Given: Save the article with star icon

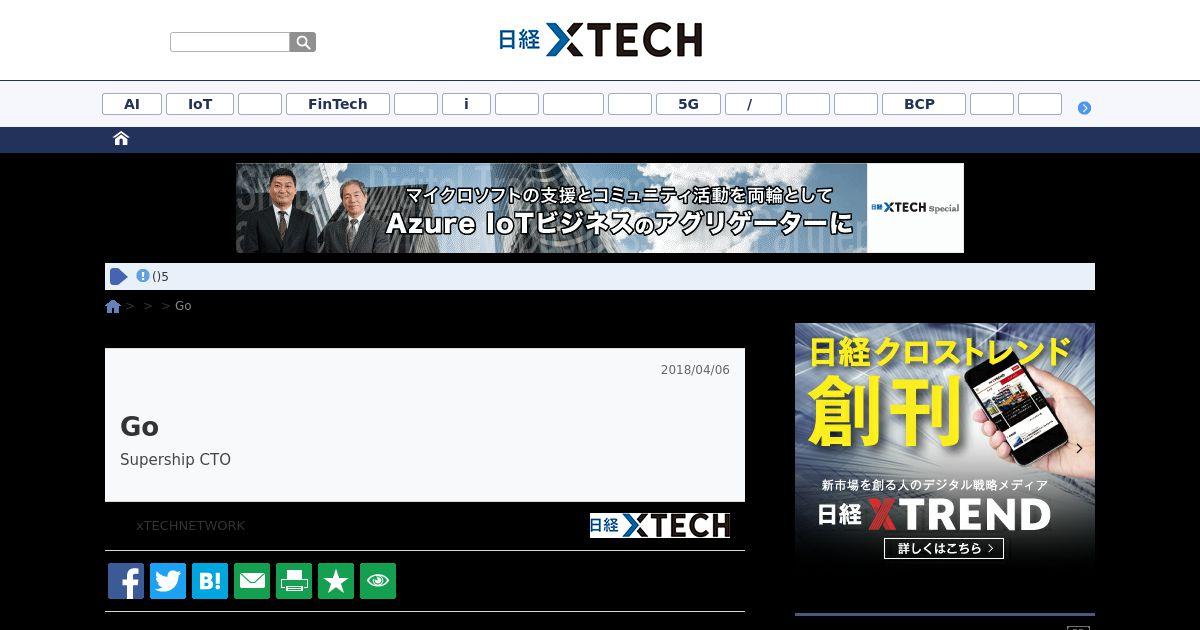Looking at the screenshot, I should click(336, 581).
